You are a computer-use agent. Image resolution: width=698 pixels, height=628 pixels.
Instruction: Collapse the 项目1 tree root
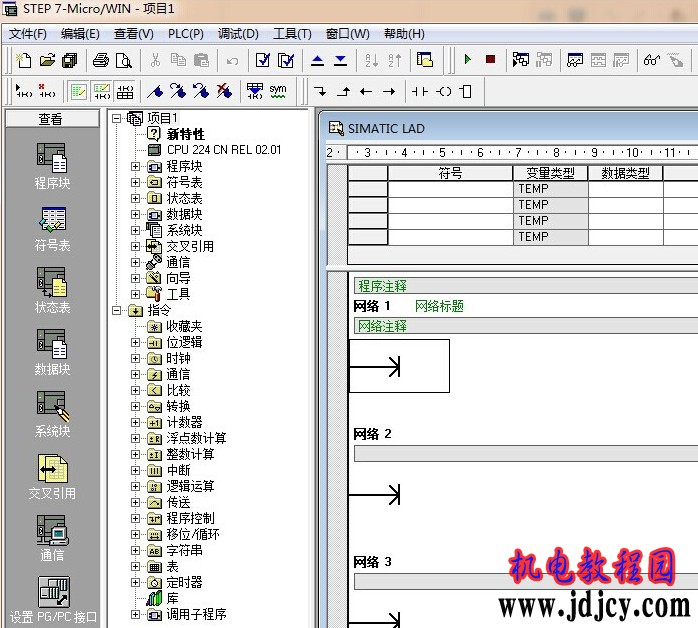pos(117,118)
